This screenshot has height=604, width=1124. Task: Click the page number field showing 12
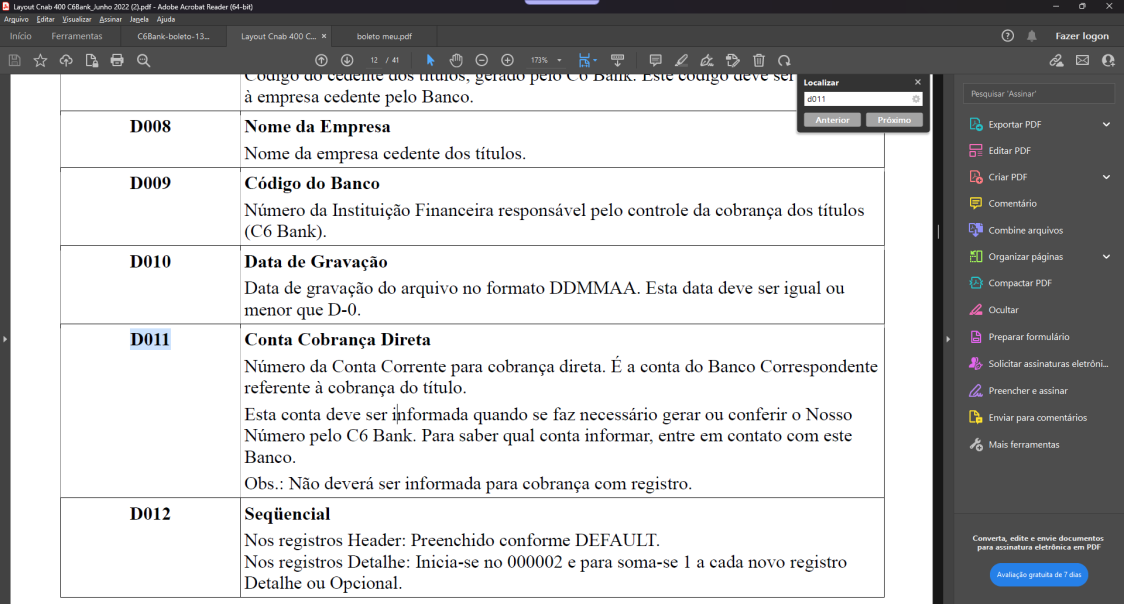tap(374, 60)
